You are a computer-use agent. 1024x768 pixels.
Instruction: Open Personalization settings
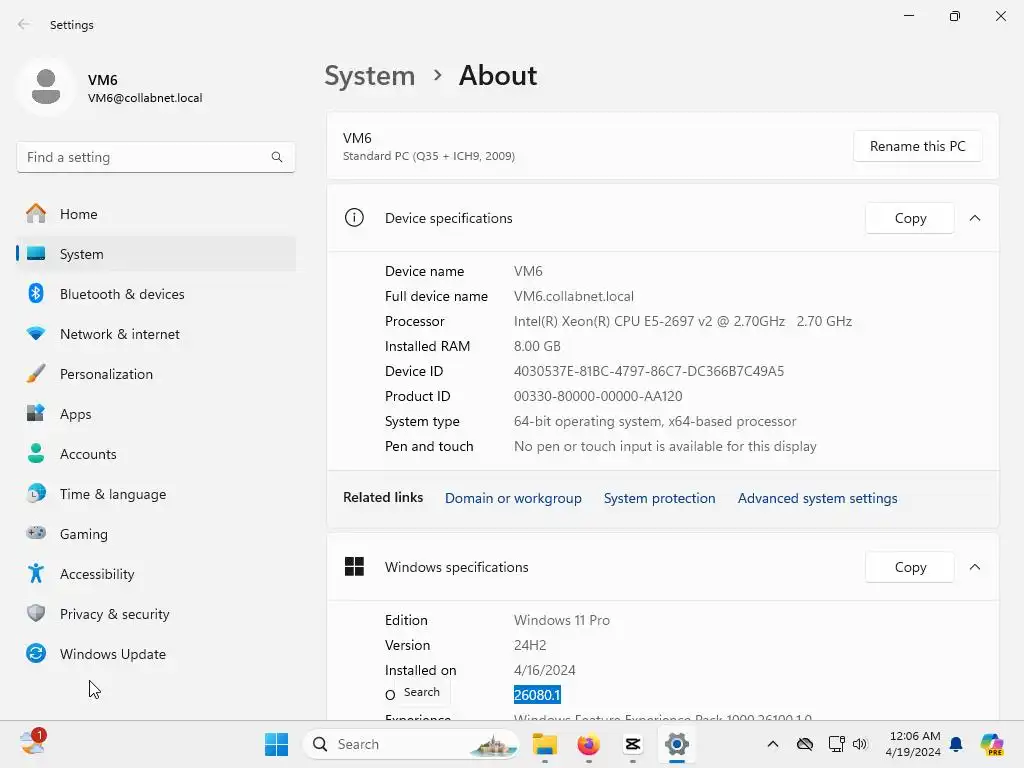155,374
